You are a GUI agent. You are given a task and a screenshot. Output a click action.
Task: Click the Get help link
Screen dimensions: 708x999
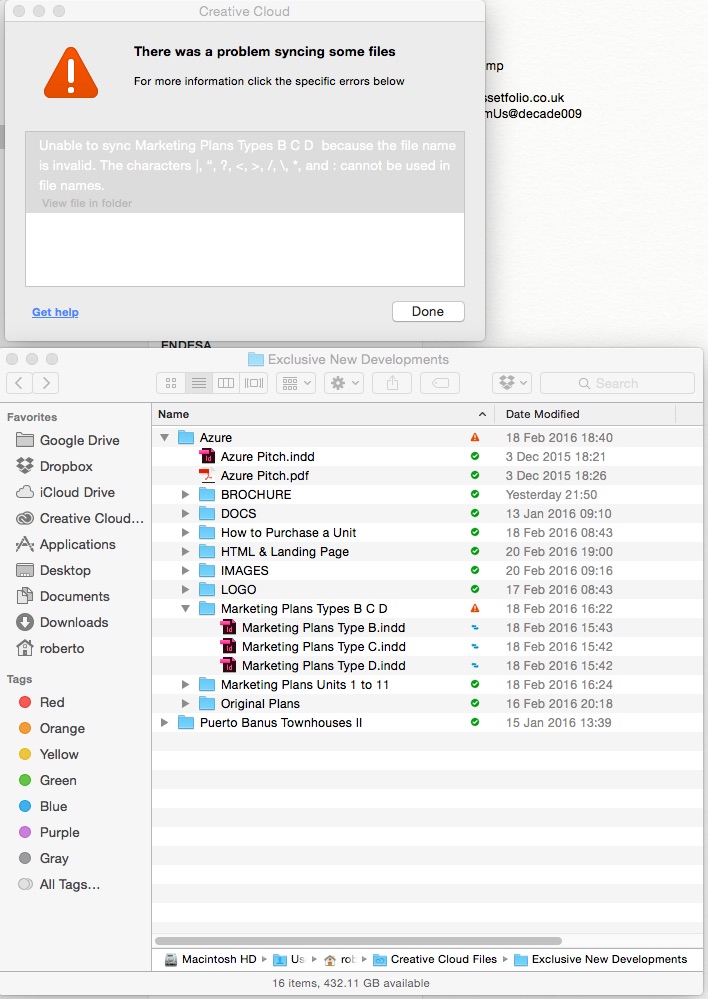pos(55,312)
